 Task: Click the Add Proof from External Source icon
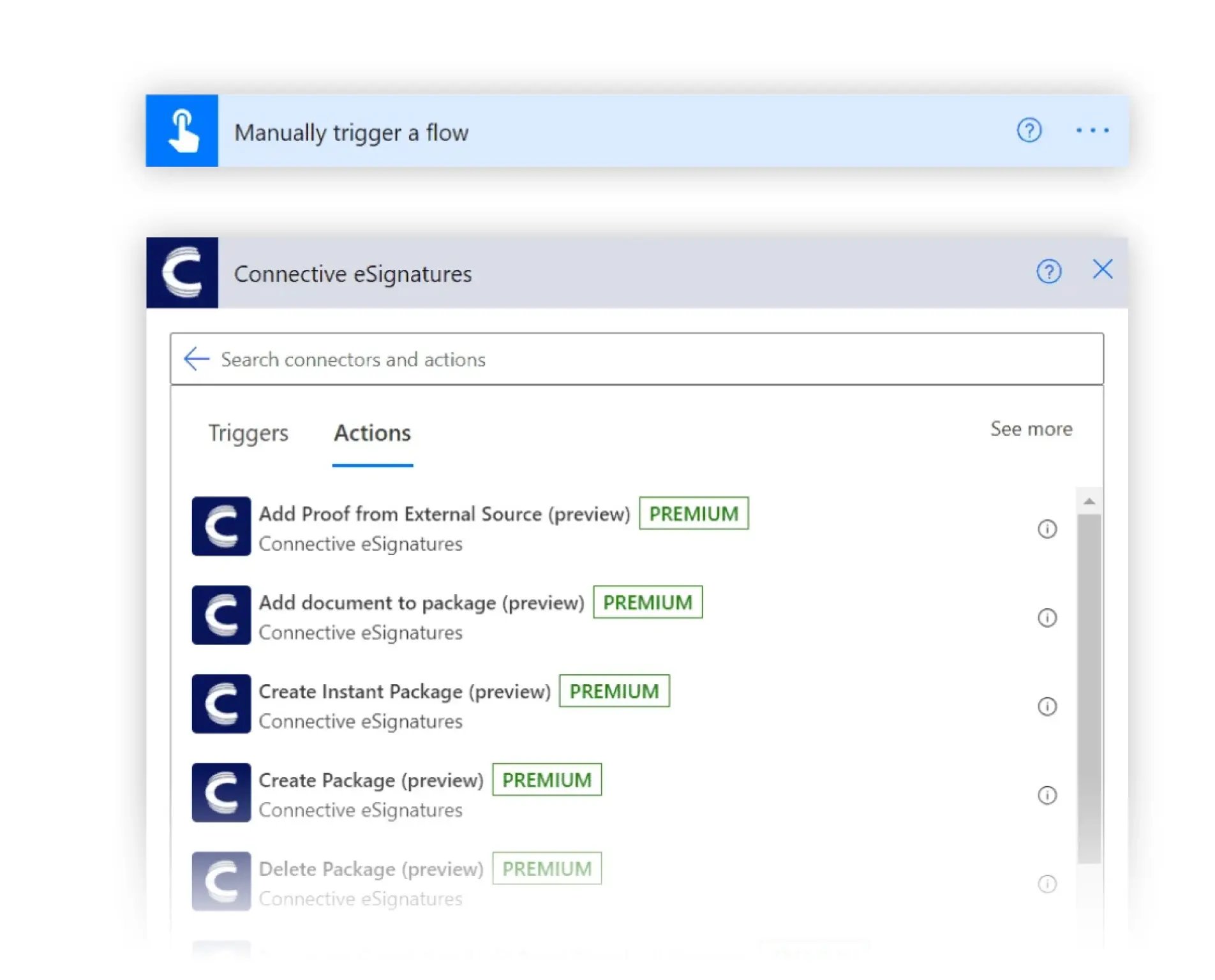tap(221, 527)
